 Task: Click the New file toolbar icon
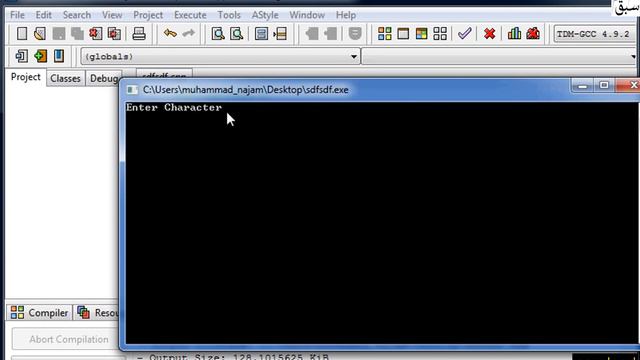[x=22, y=33]
